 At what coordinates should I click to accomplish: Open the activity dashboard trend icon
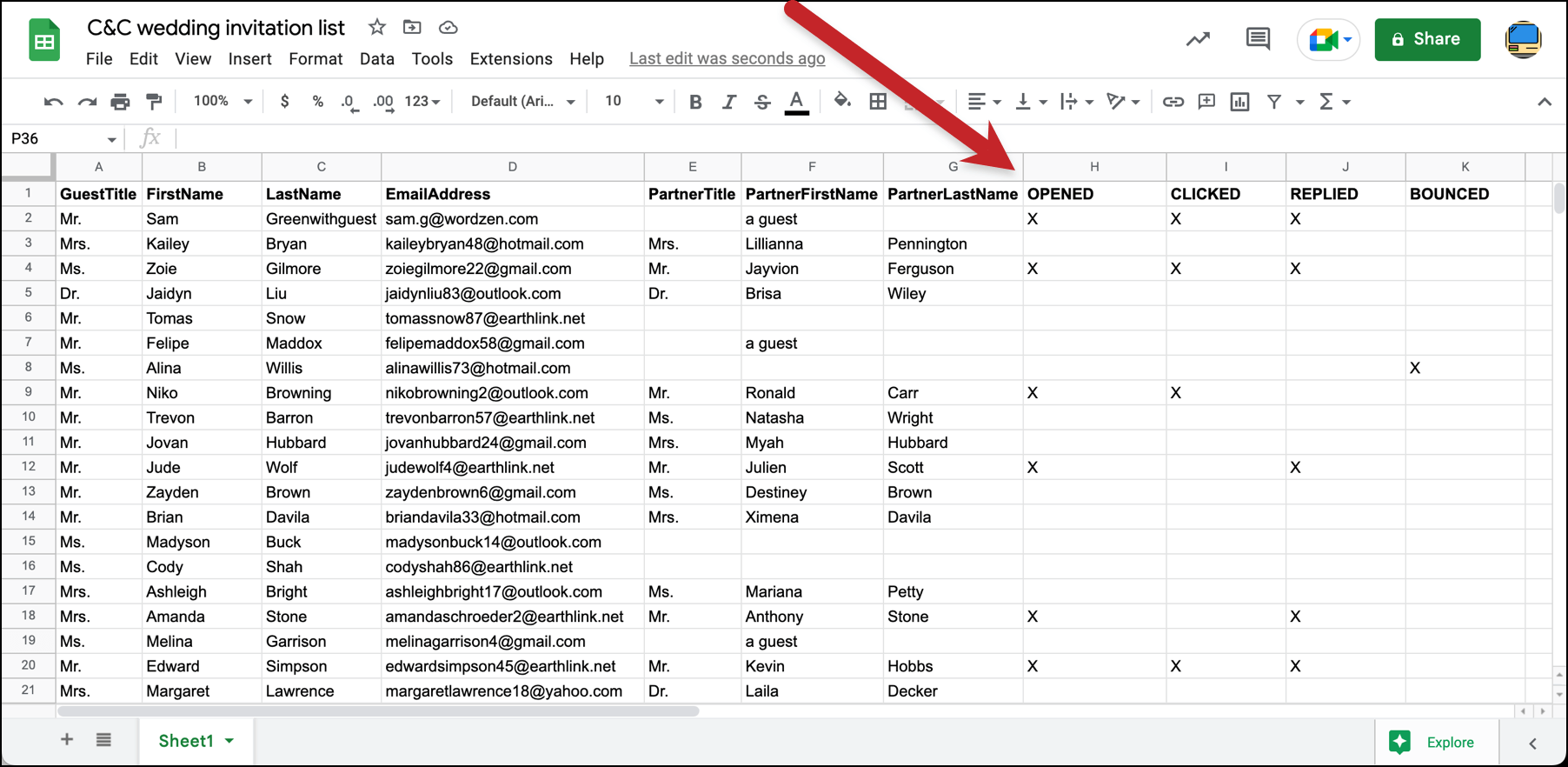click(1198, 39)
